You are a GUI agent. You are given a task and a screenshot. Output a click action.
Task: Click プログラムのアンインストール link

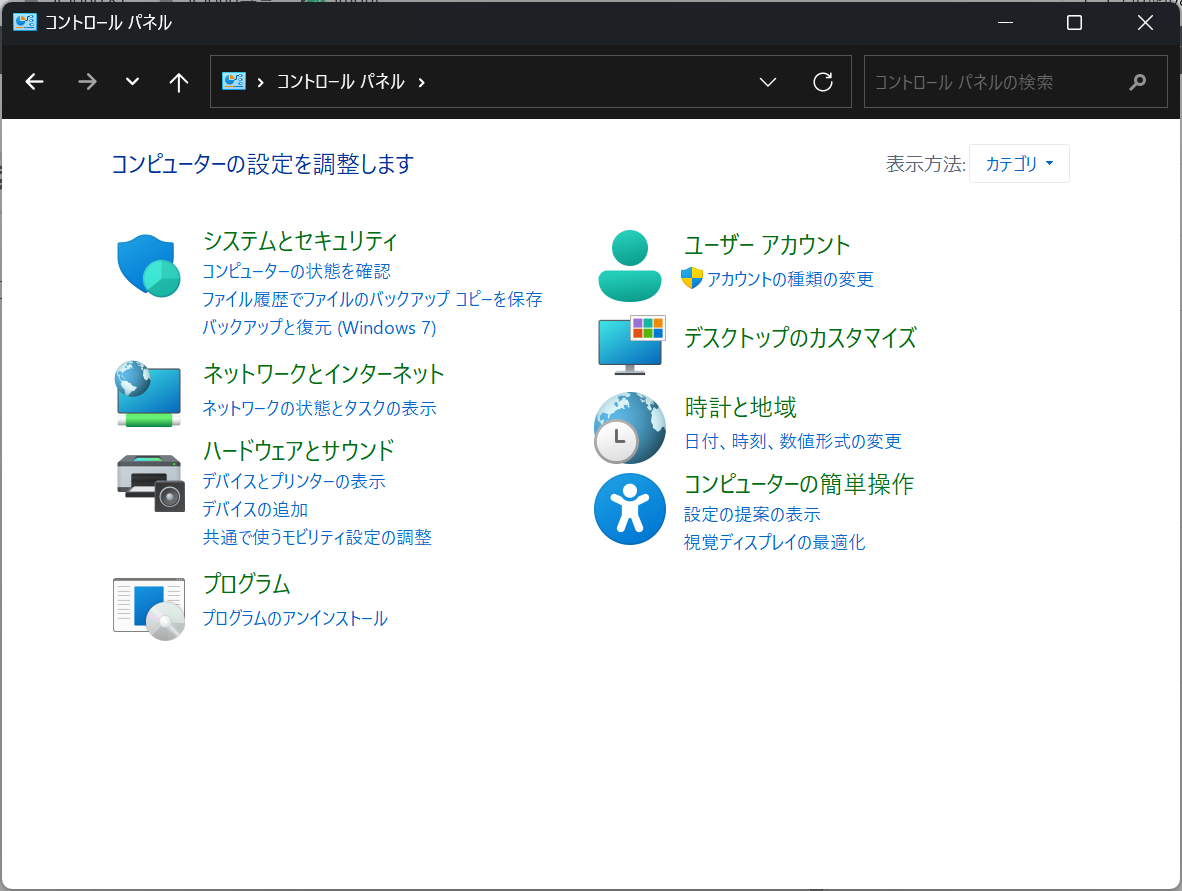point(297,618)
